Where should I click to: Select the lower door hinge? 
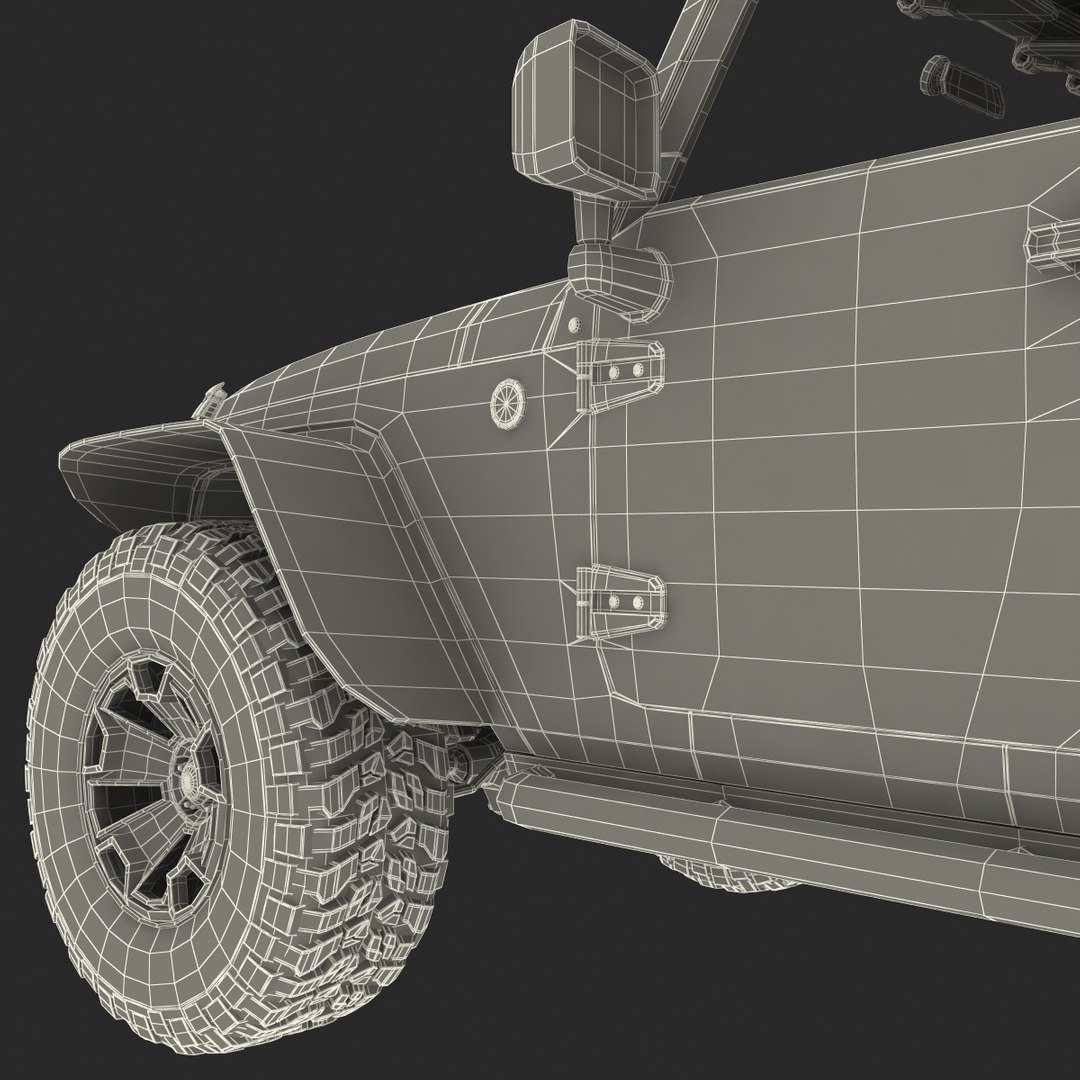620,603
